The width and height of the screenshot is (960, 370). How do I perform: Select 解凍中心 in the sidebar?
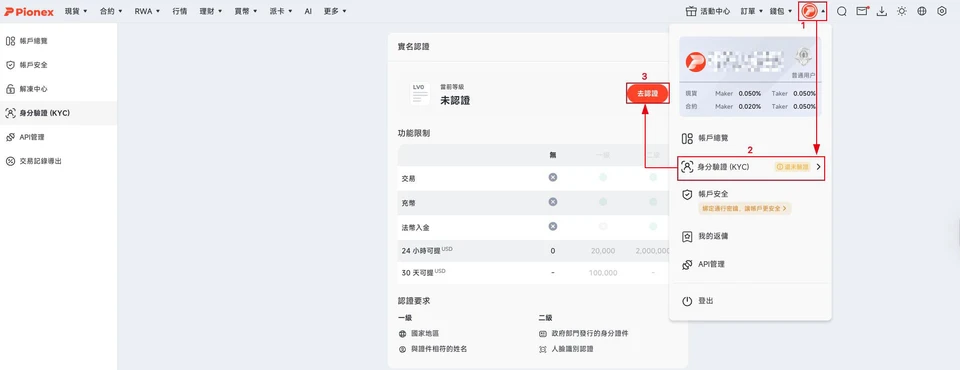(33, 89)
